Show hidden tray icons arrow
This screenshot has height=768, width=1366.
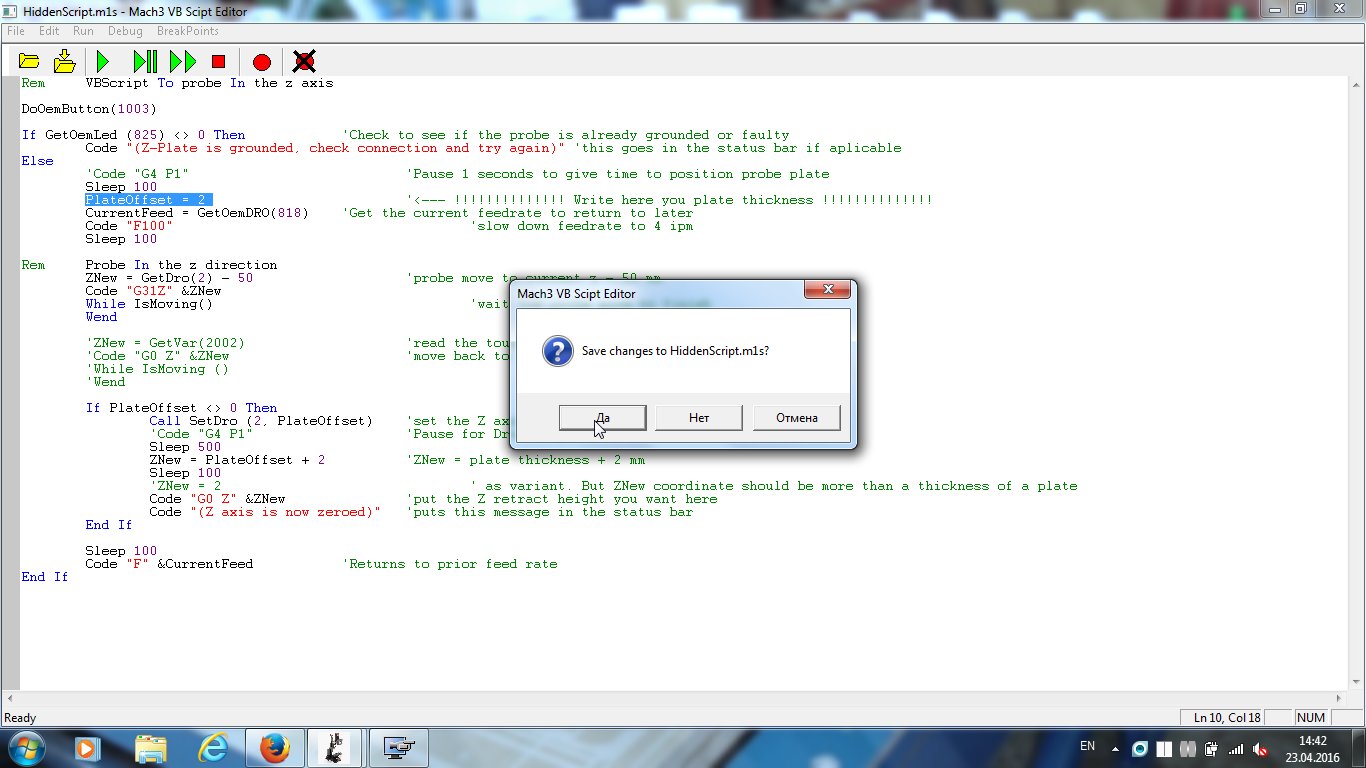[1116, 748]
